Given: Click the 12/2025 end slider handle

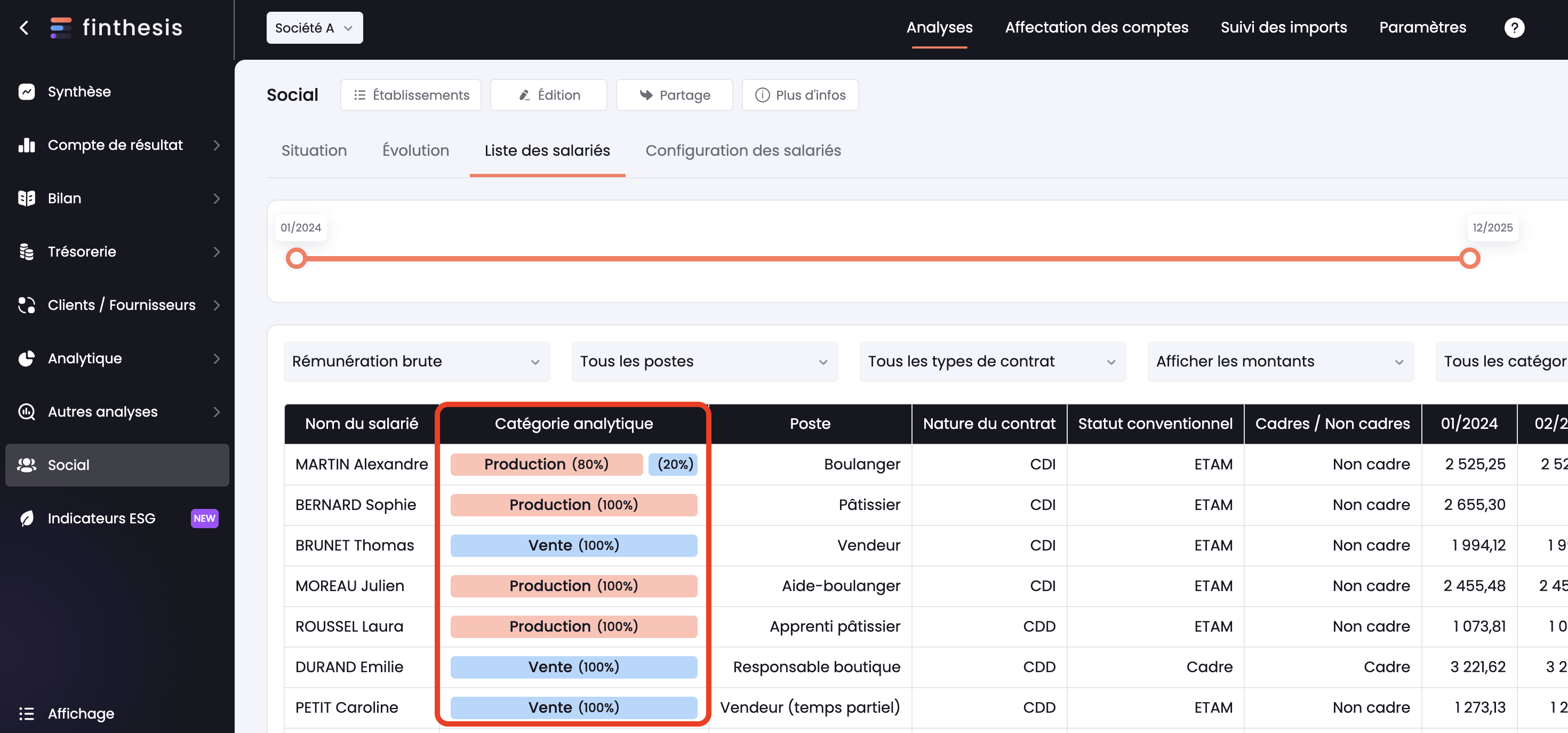Looking at the screenshot, I should tap(1469, 258).
